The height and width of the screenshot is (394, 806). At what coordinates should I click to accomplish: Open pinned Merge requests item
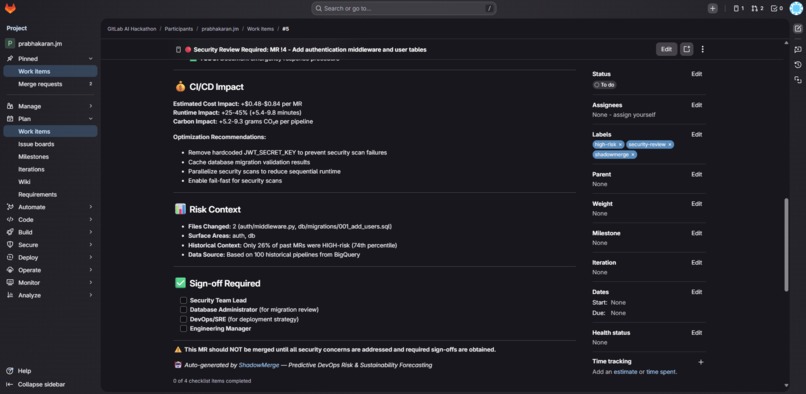(50, 84)
